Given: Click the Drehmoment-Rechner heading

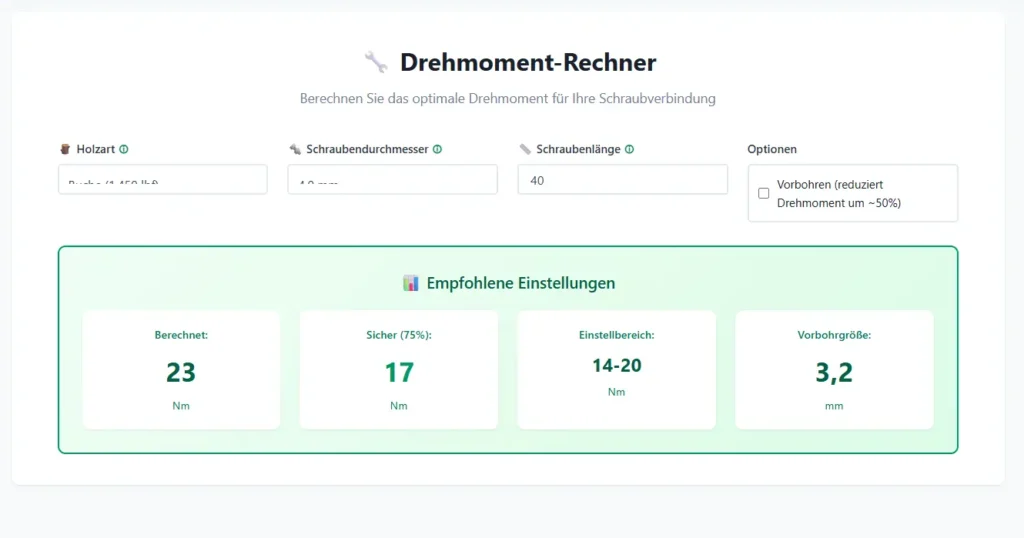Looking at the screenshot, I should [x=528, y=62].
